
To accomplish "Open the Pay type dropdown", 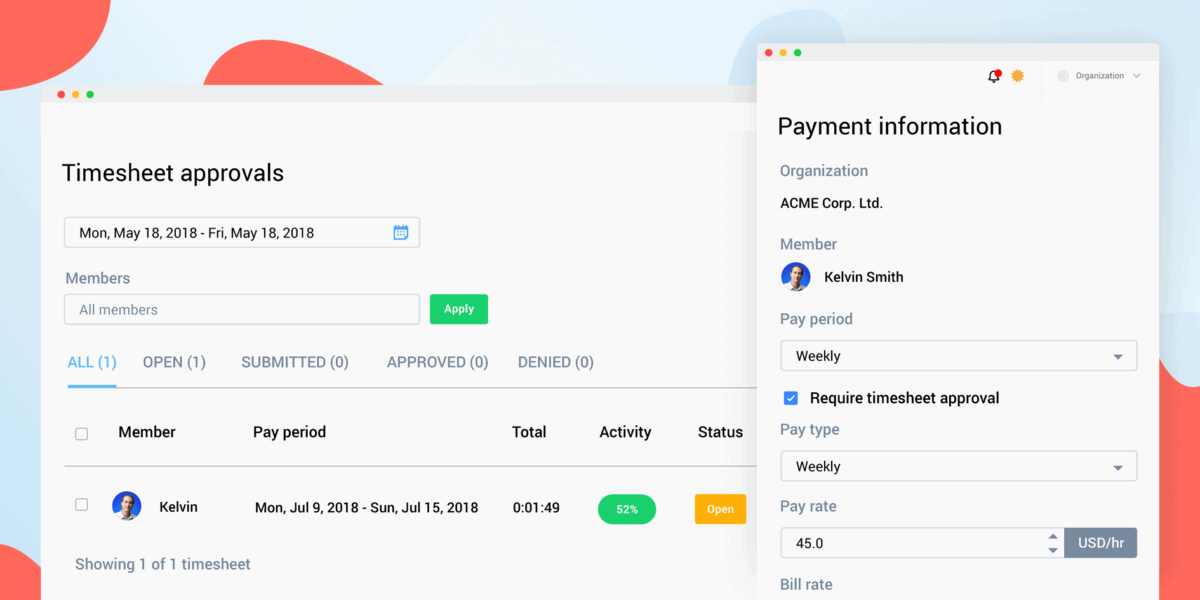I will [958, 466].
